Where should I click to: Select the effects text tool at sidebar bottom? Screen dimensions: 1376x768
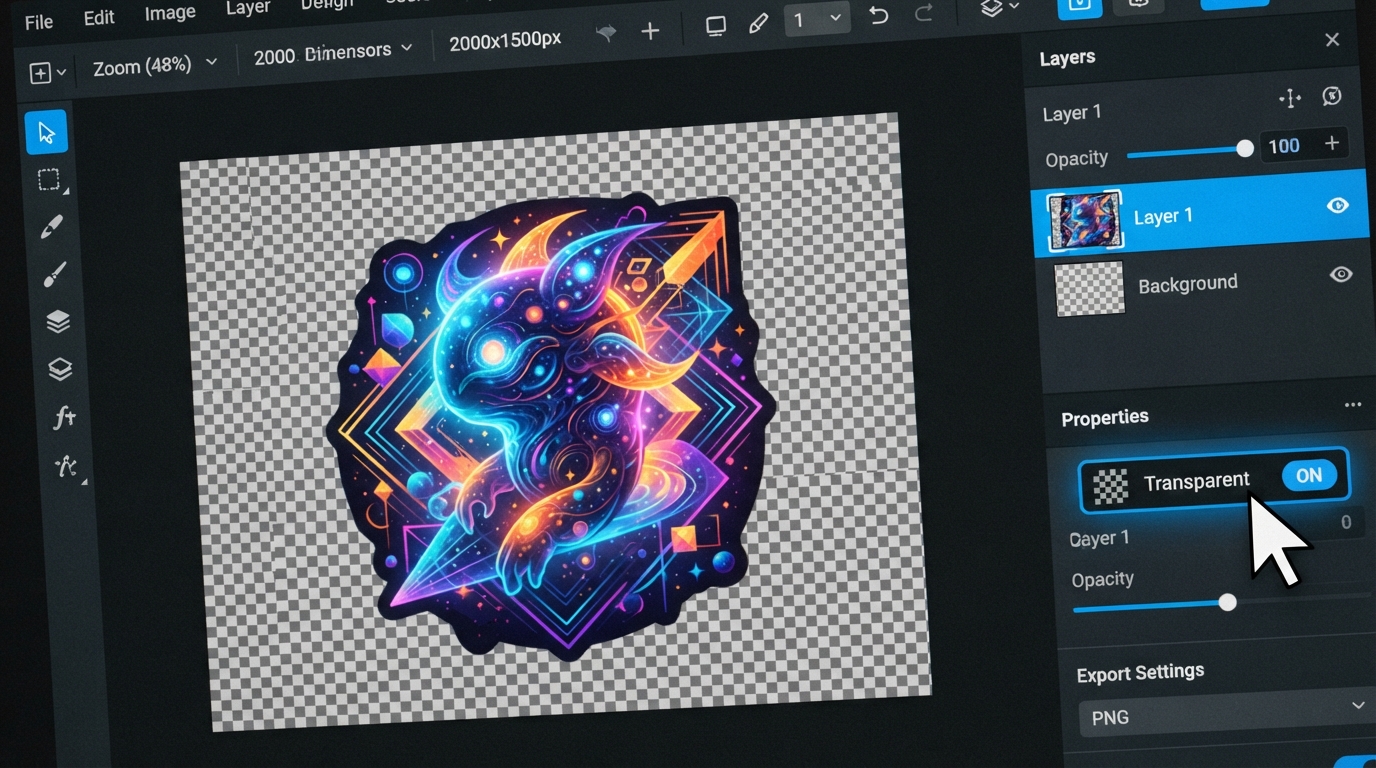[67, 466]
